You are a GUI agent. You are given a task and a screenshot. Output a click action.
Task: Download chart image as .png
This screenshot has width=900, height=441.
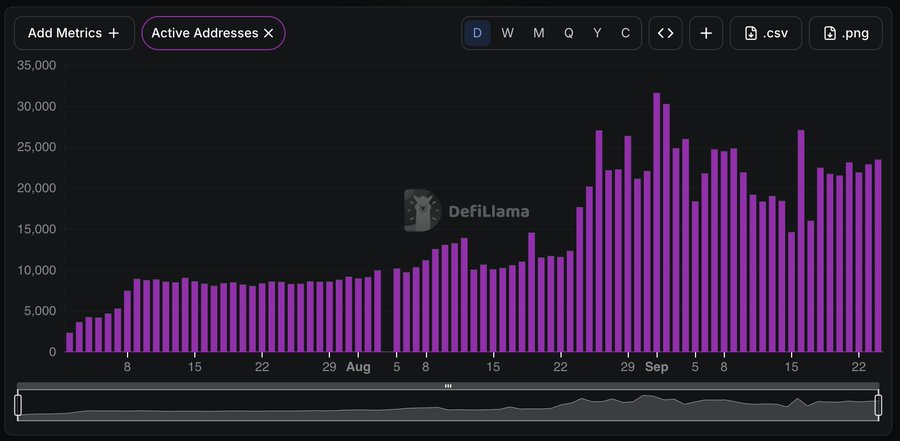click(x=845, y=33)
